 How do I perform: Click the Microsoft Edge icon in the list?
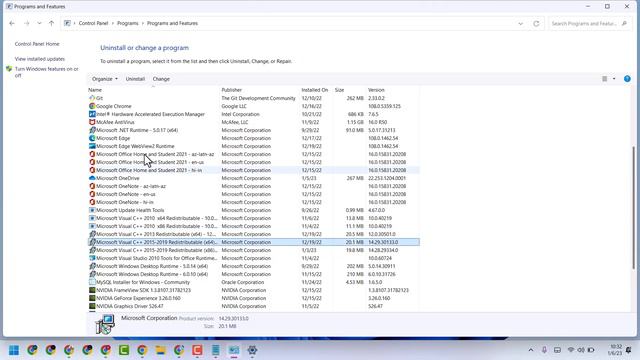click(x=92, y=138)
